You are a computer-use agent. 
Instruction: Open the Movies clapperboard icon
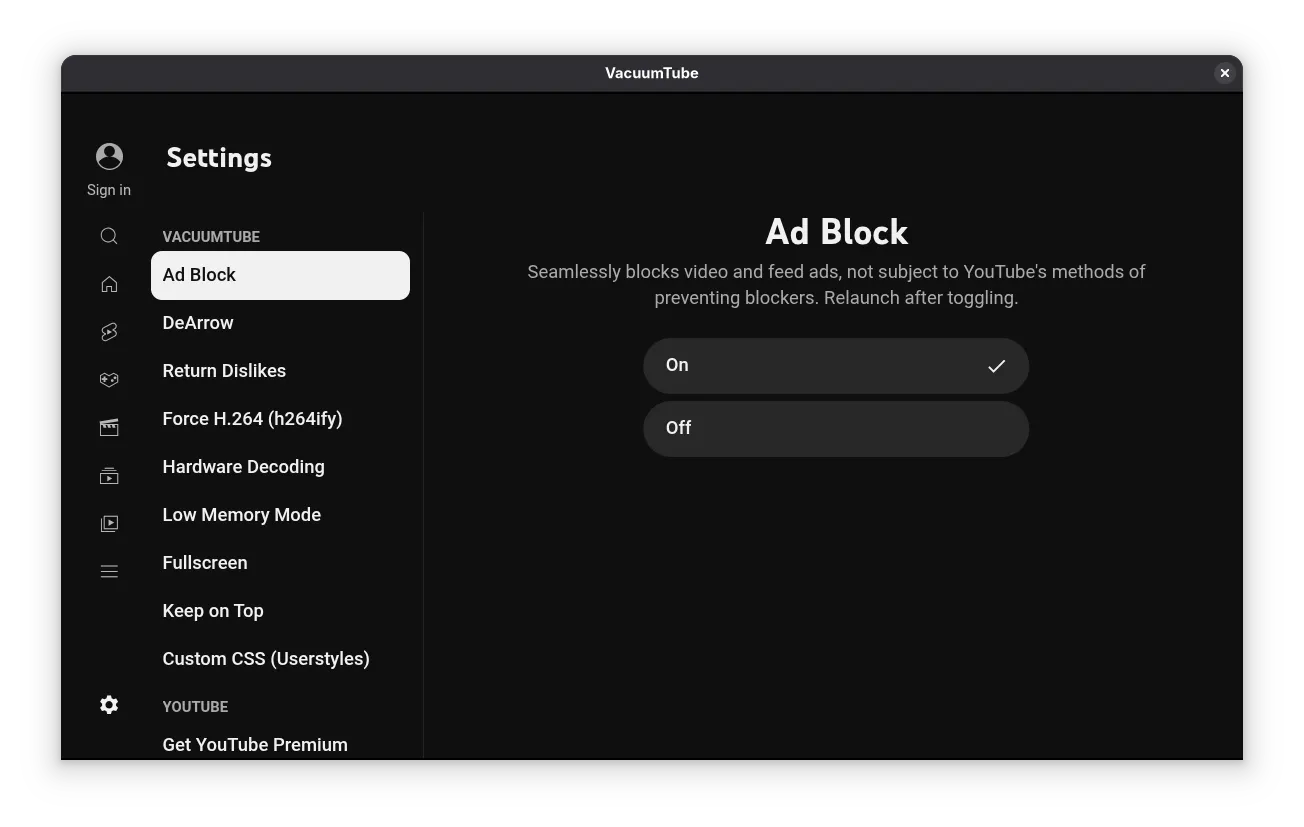[109, 428]
